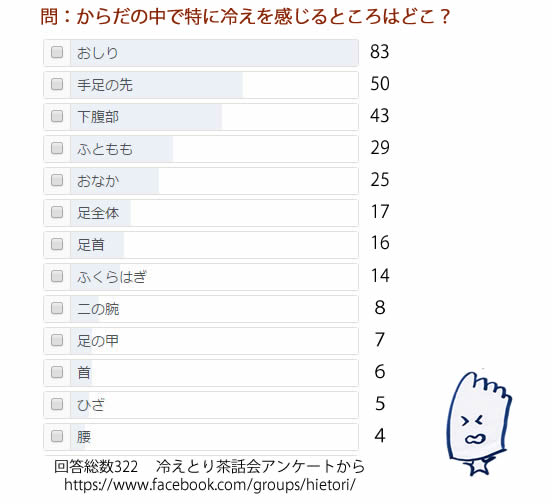Image resolution: width=552 pixels, height=504 pixels.
Task: Select the 二の腕 checkbox
Action: pyautogui.click(x=57, y=308)
